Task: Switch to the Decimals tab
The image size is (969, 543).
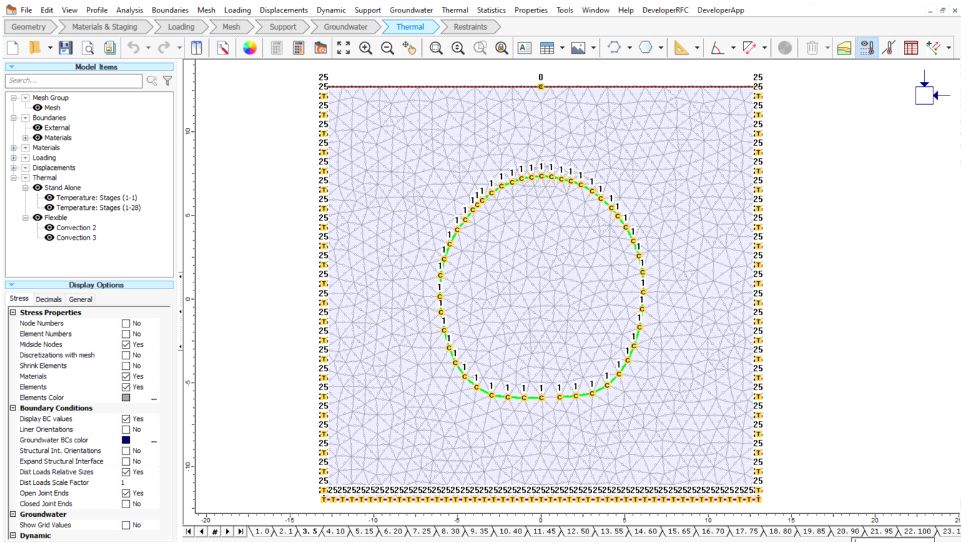Action: [x=49, y=299]
